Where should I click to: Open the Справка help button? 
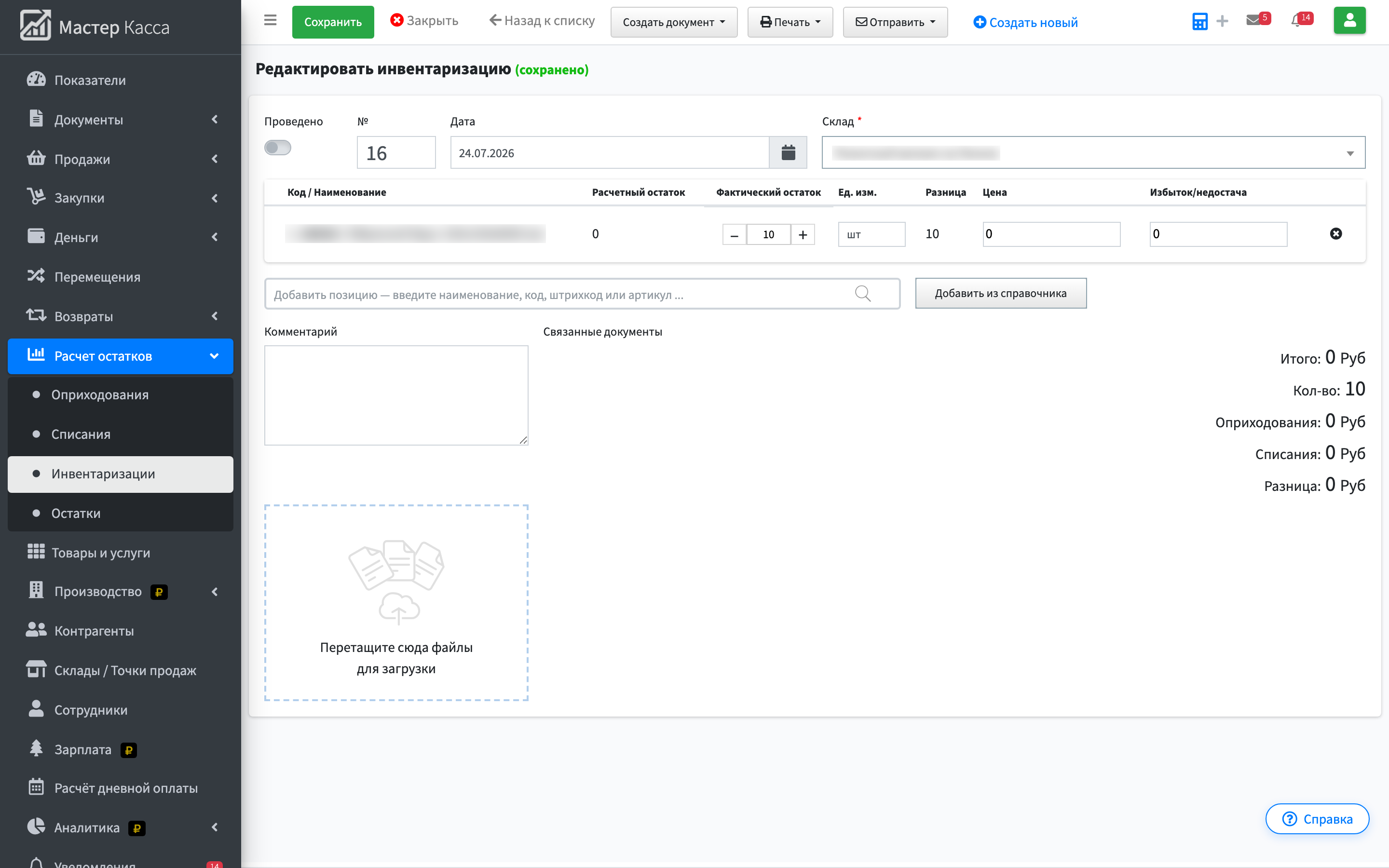click(1317, 819)
